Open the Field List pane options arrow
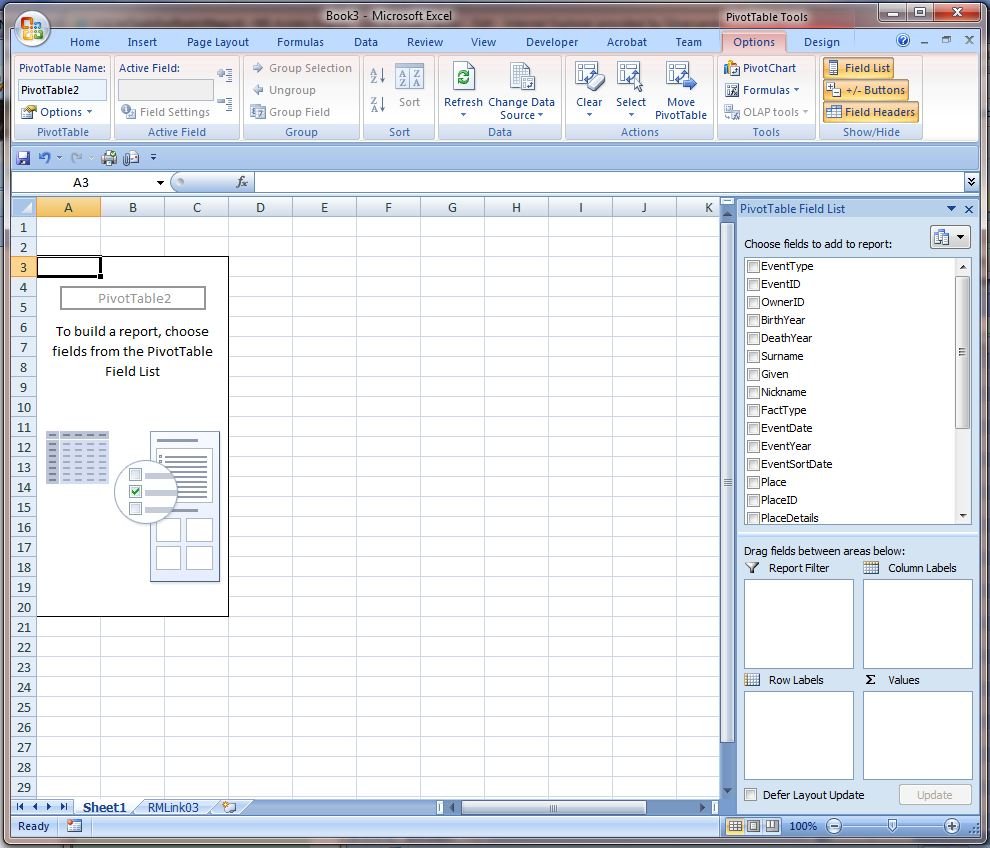990x848 pixels. [x=951, y=209]
